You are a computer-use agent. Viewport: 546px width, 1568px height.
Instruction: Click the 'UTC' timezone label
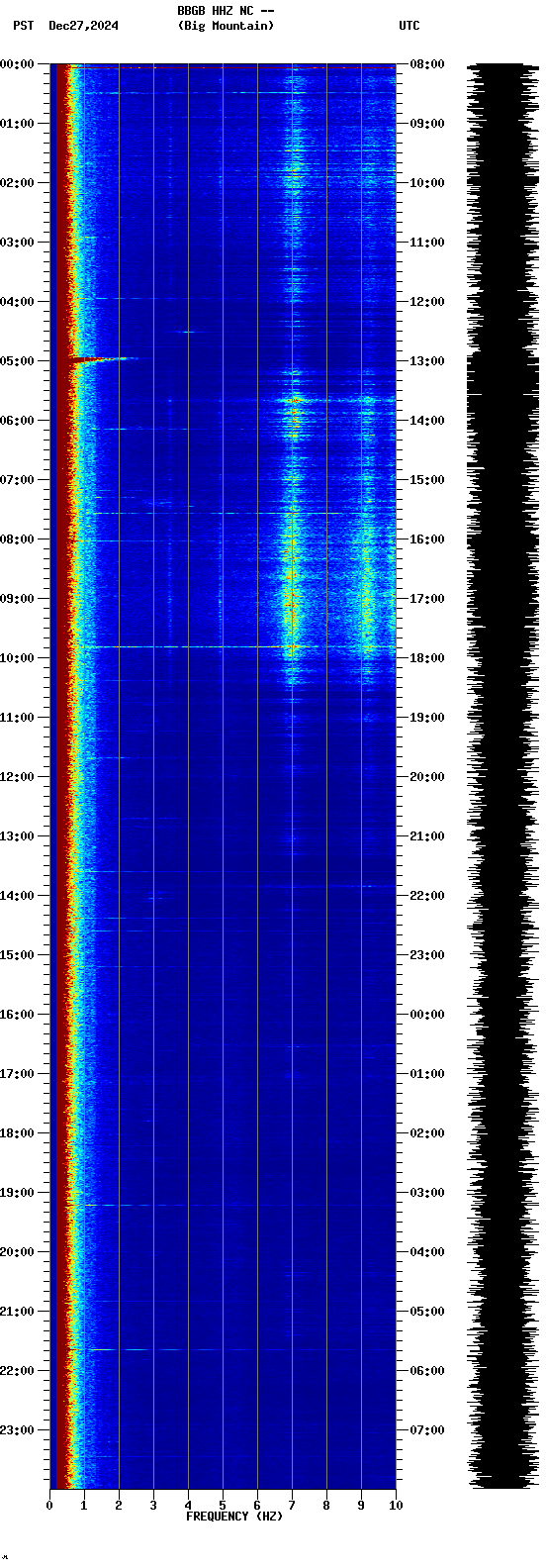click(x=409, y=26)
